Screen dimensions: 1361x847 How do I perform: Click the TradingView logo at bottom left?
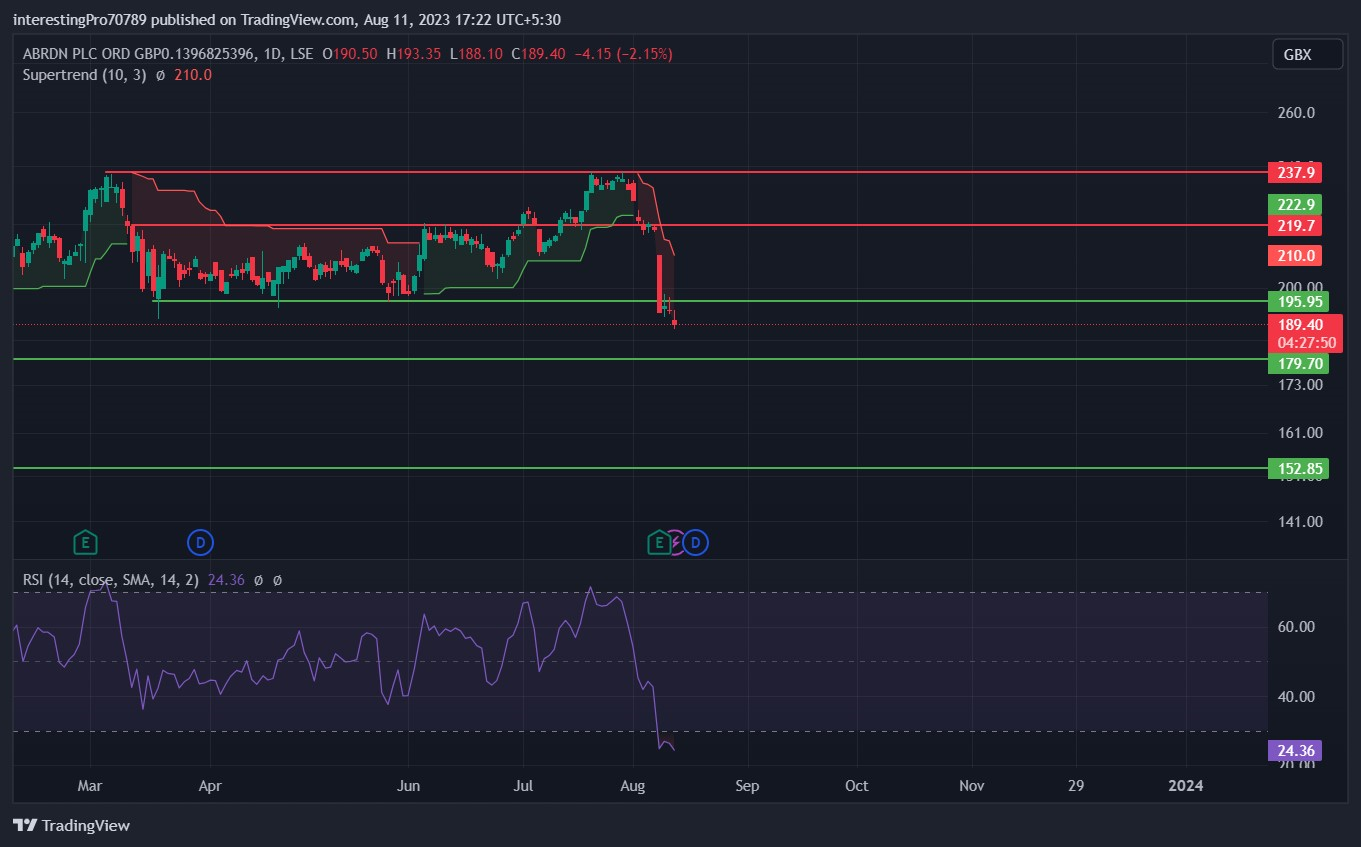[x=72, y=826]
